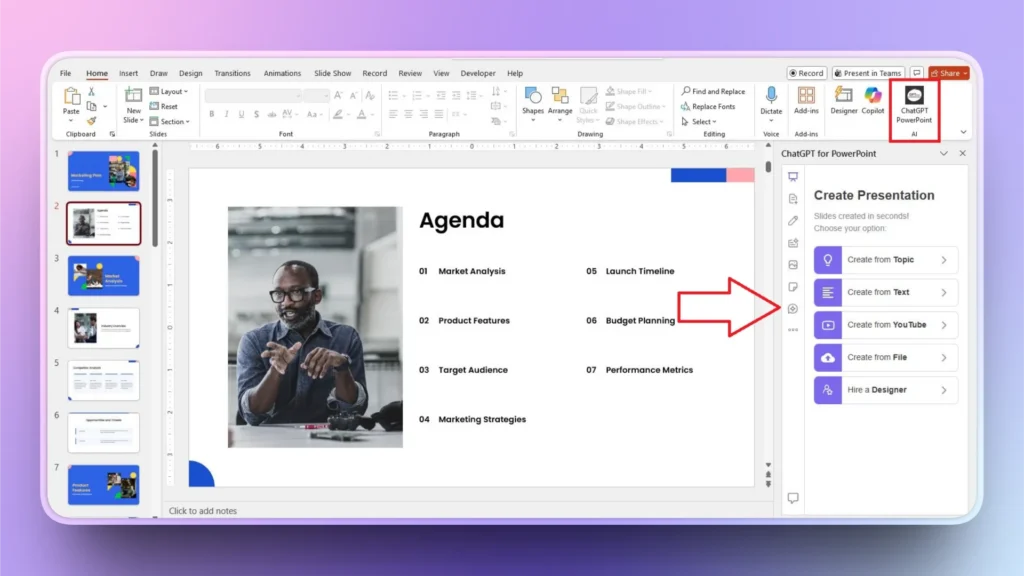
Task: Toggle italic formatting
Action: pyautogui.click(x=226, y=113)
